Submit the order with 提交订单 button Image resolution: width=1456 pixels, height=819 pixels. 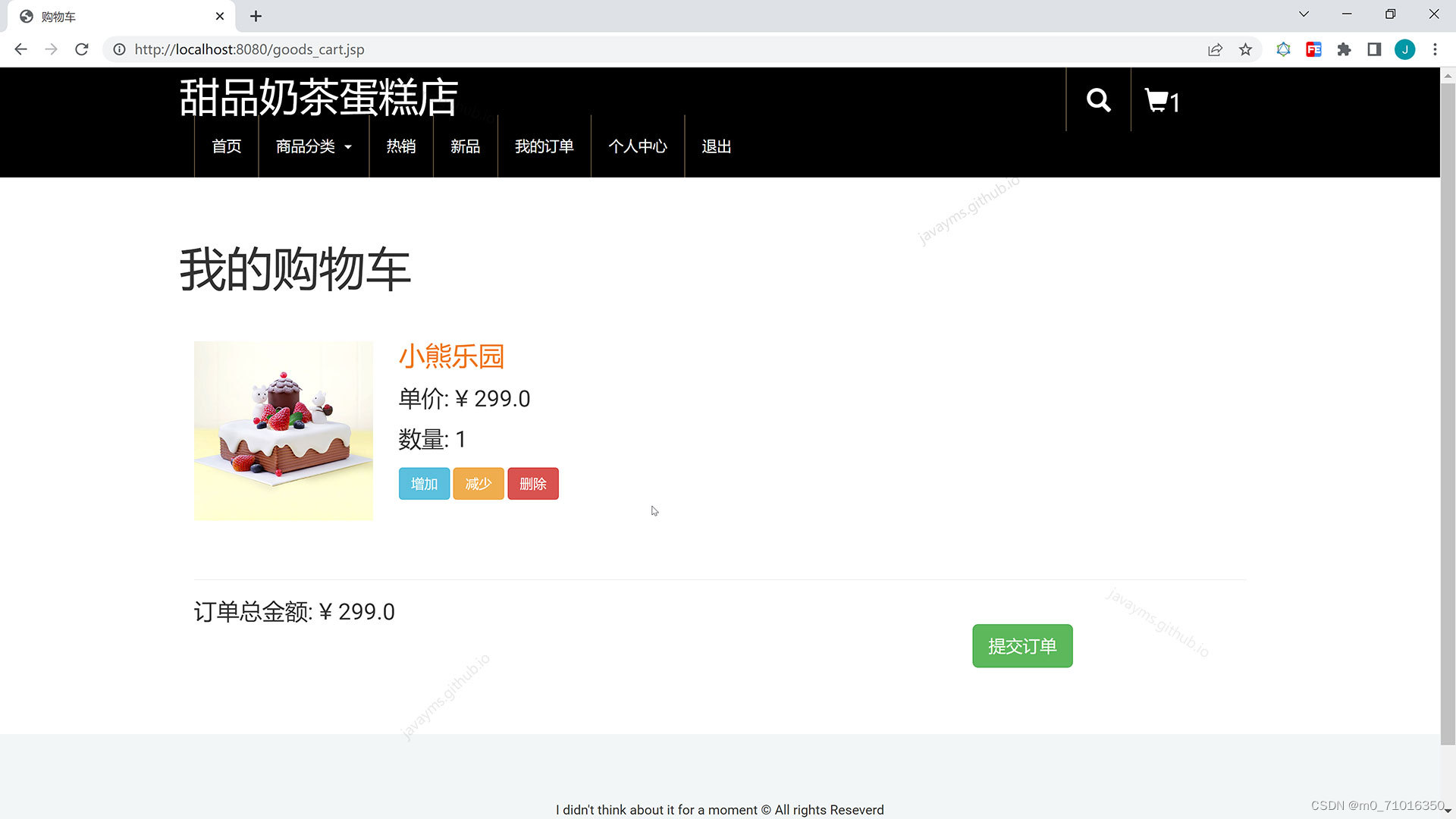coord(1021,645)
